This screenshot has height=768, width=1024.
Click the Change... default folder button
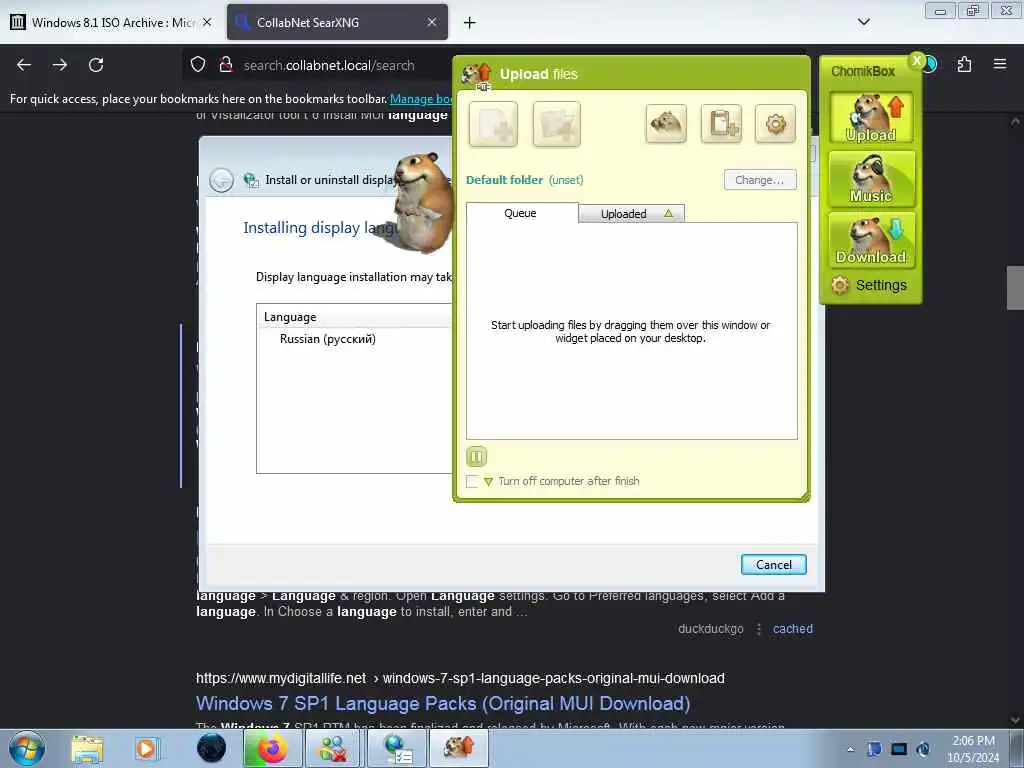[x=760, y=180]
